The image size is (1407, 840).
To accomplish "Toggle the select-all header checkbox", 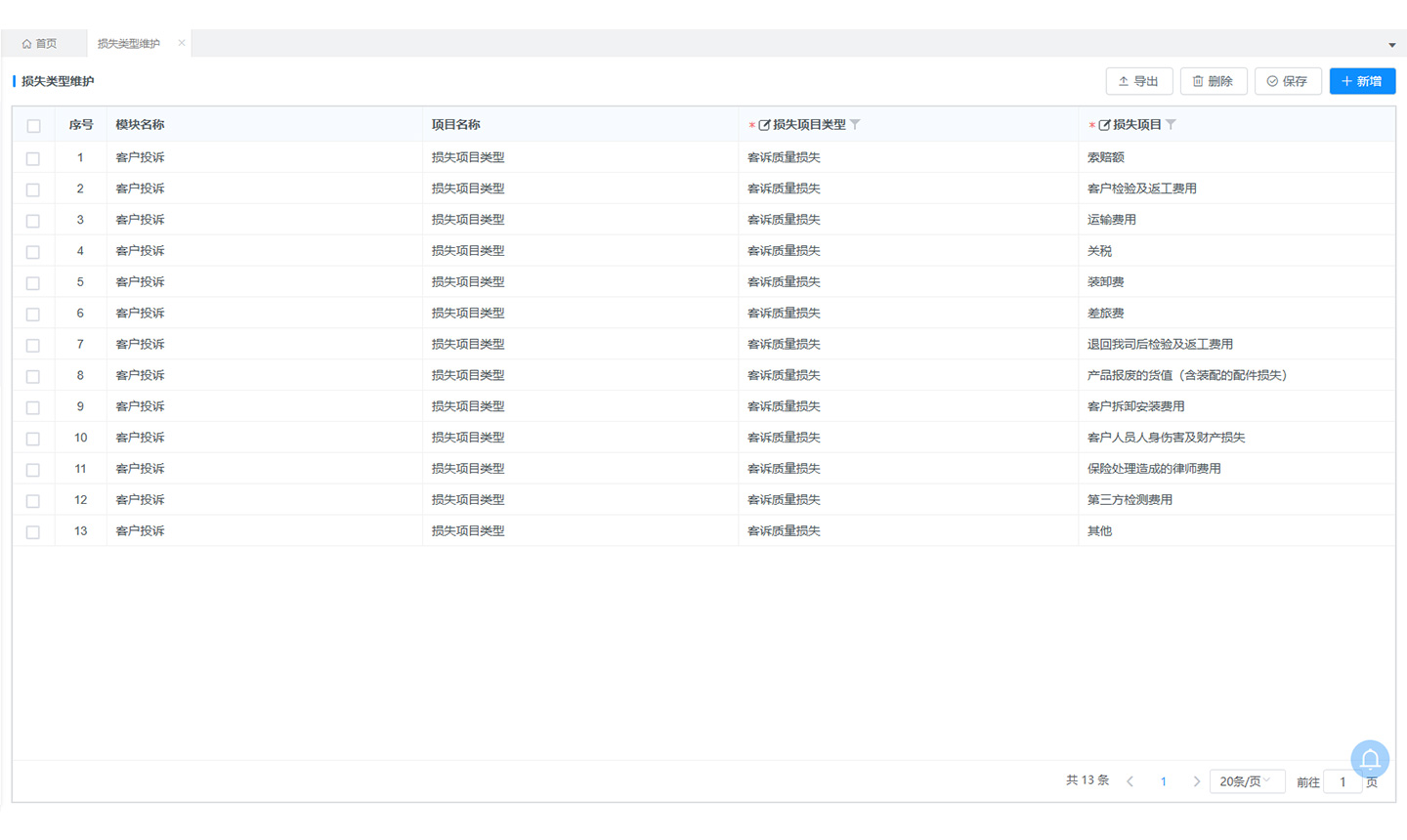I will (x=33, y=126).
